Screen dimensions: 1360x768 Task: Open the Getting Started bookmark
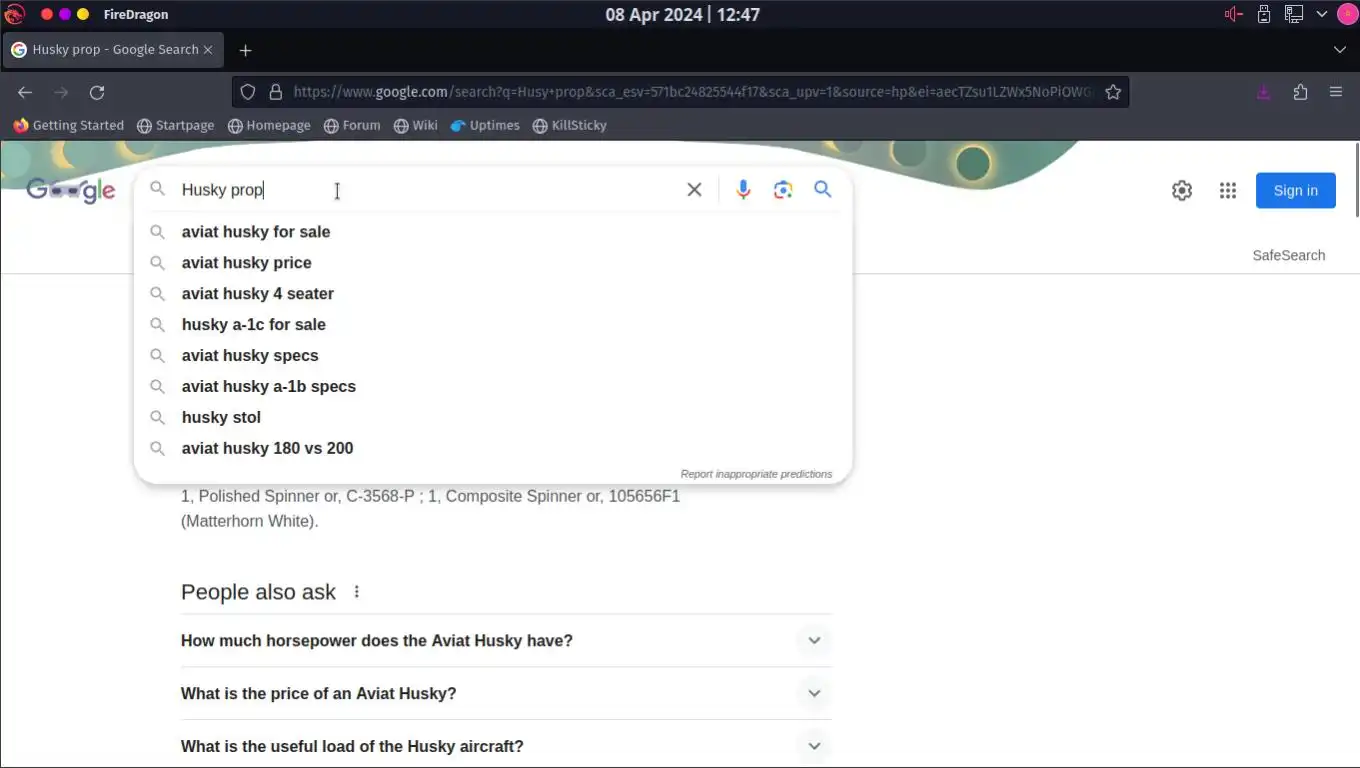pyautogui.click(x=68, y=125)
